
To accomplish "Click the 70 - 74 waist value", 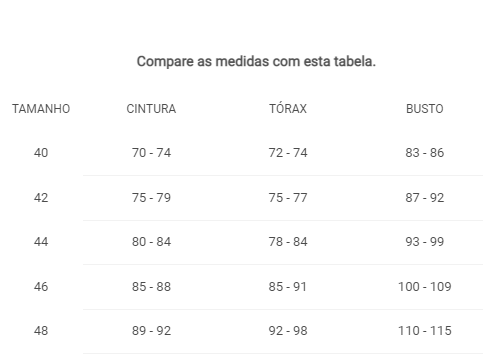I will [151, 153].
